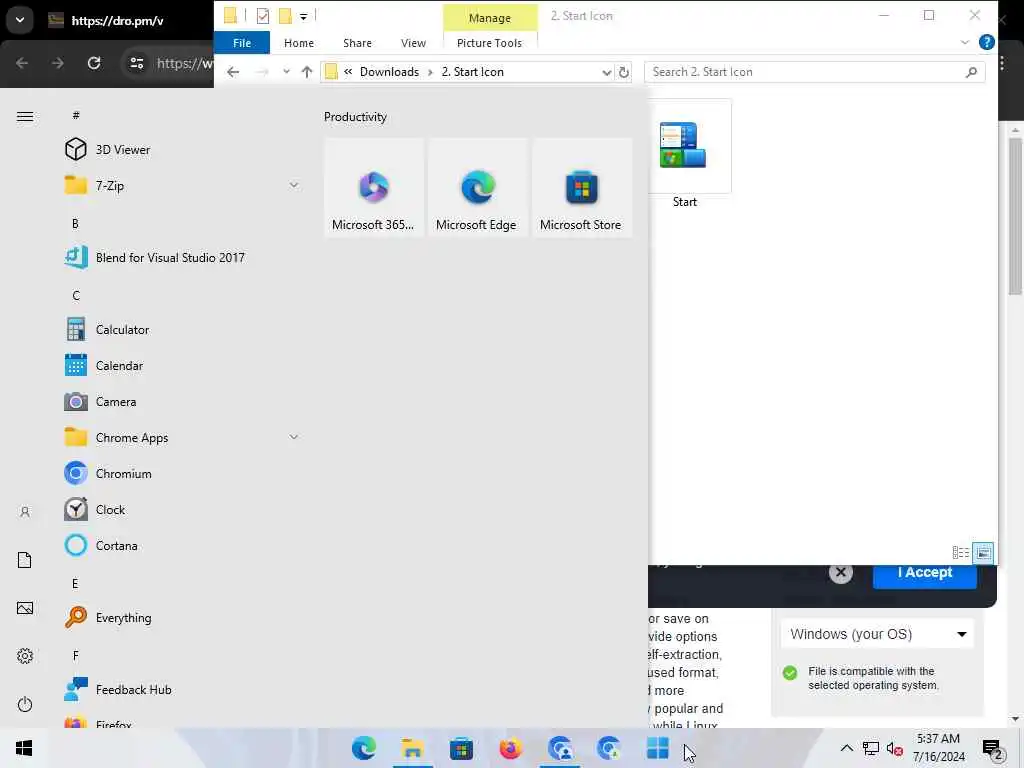The width and height of the screenshot is (1024, 768).
Task: Click the Windows 11 style Start icon on taskbar
Action: click(658, 748)
